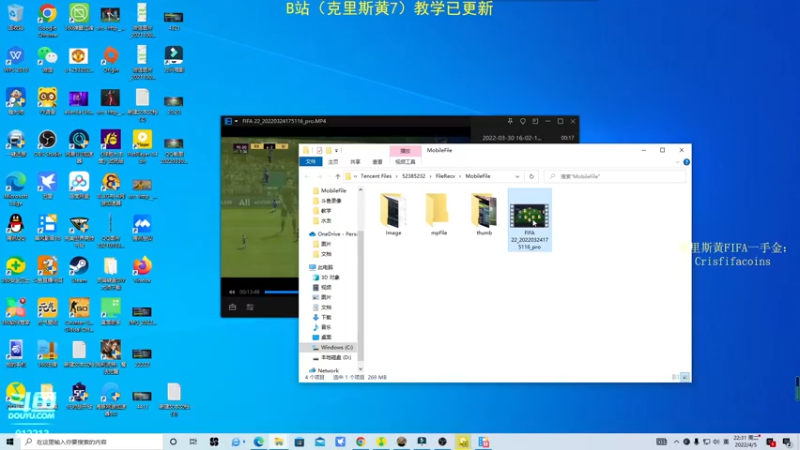Open the Recycle Bin desktop icon
Viewport: 800px width, 450px height.
(16, 17)
